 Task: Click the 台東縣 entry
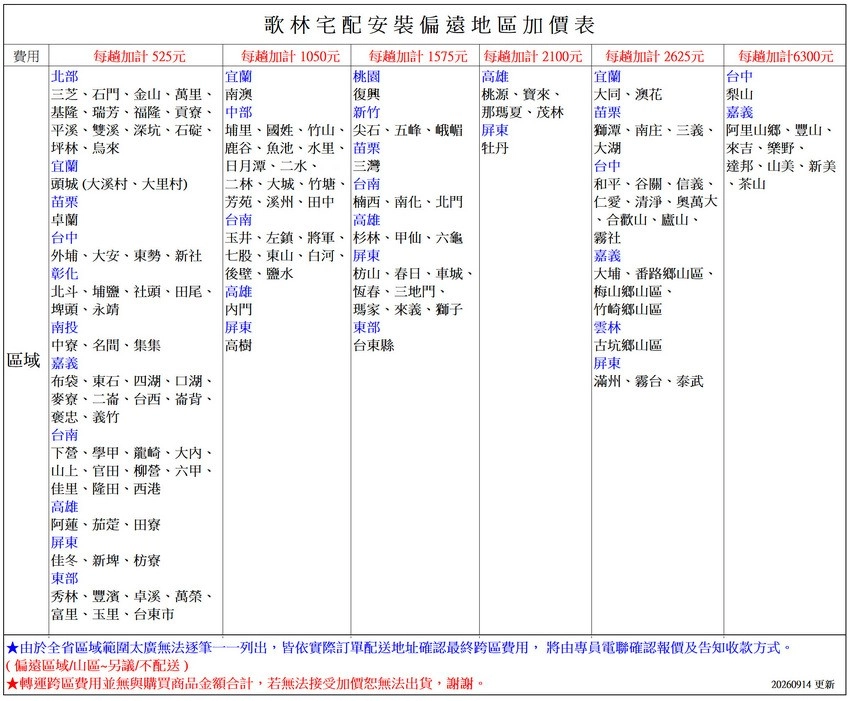(374, 345)
